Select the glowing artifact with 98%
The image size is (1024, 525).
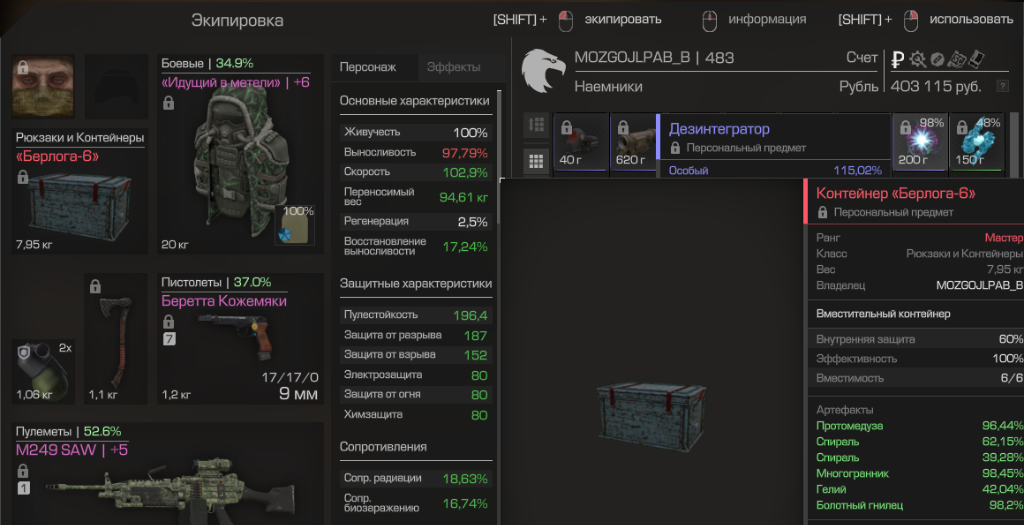919,144
